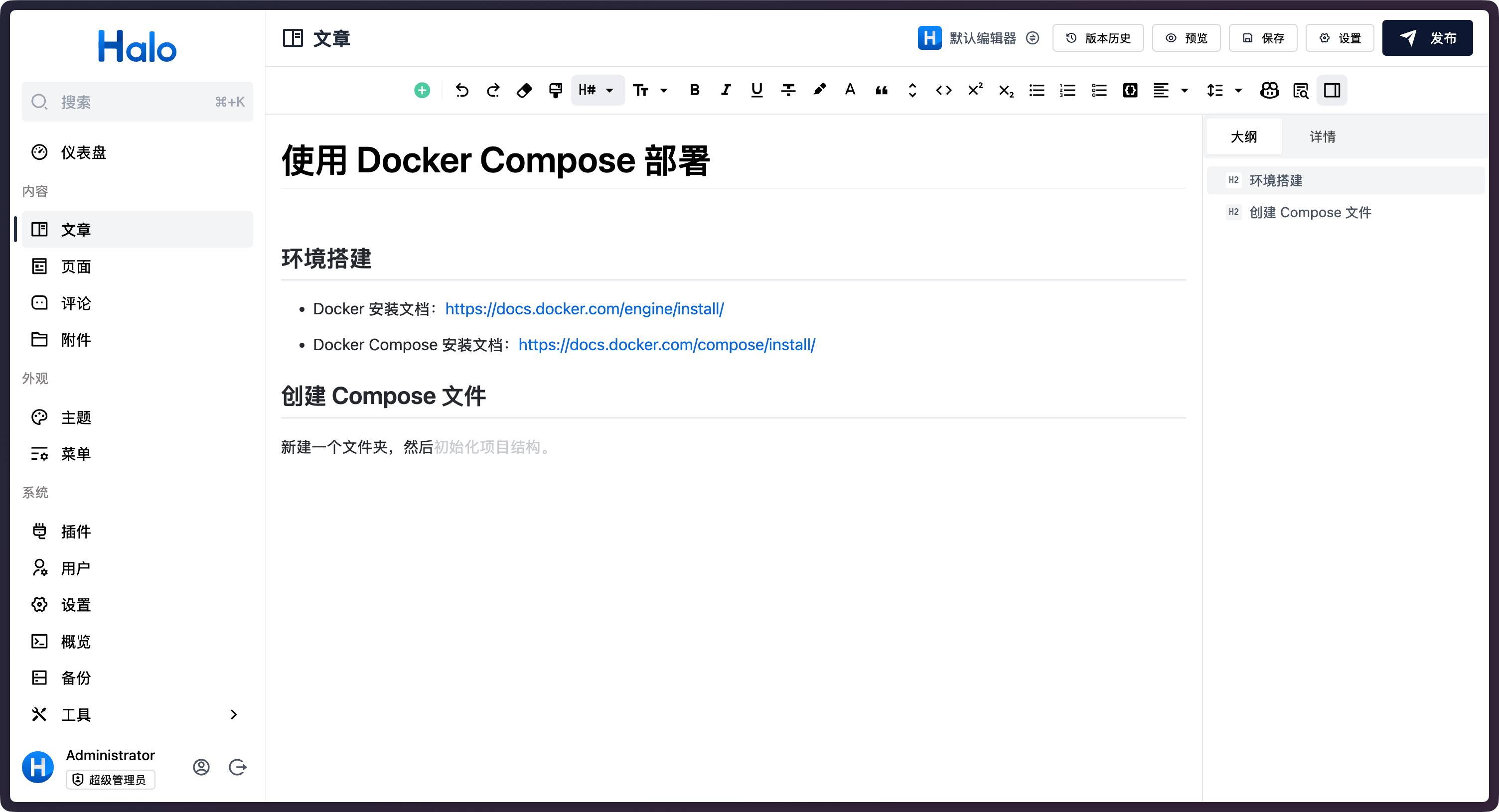Screen dimensions: 1499x812
Task: Open 概览 overview in sidebar
Action: [x=138, y=642]
